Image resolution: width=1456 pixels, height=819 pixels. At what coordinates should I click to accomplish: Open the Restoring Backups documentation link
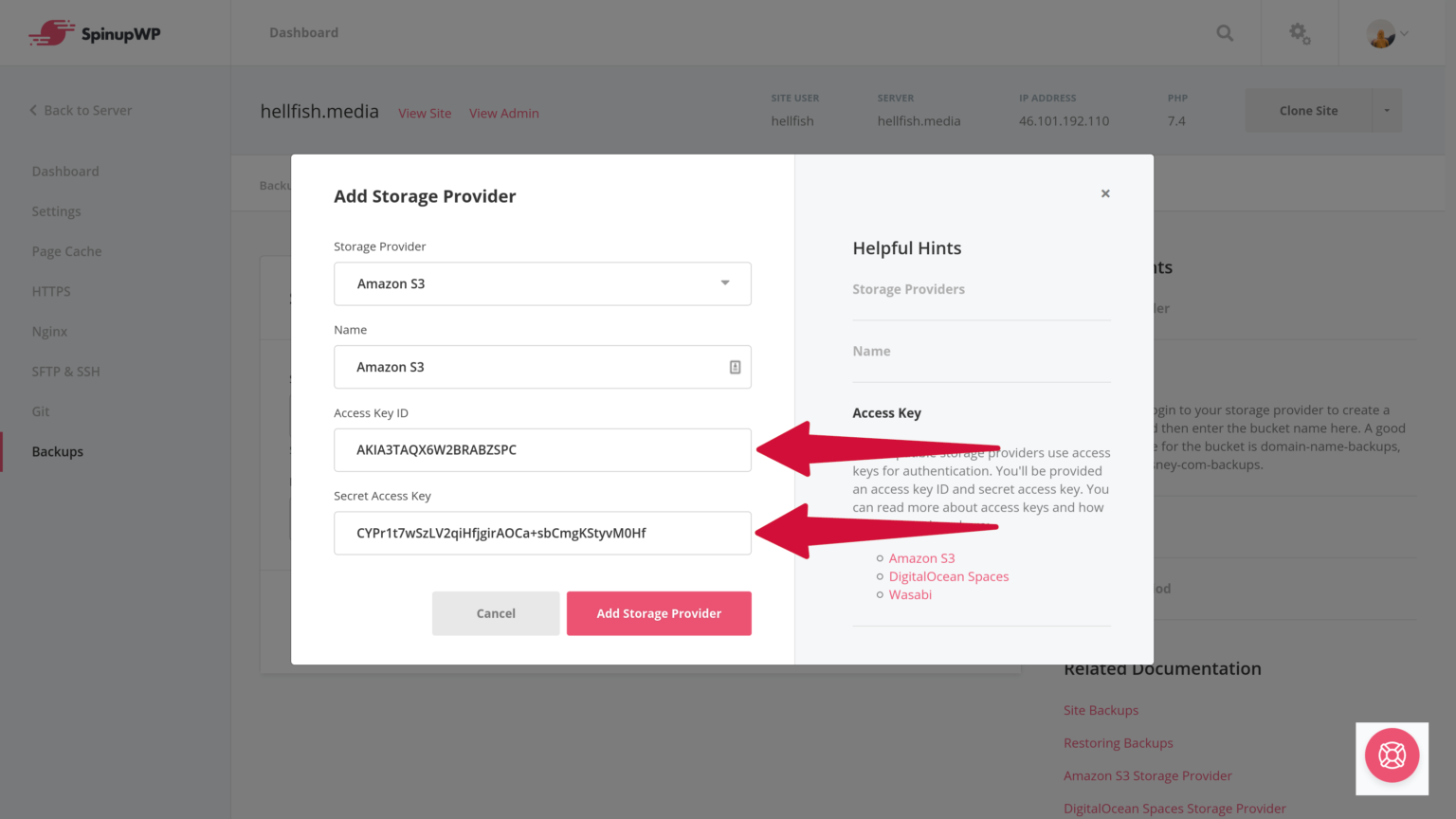pos(1118,742)
